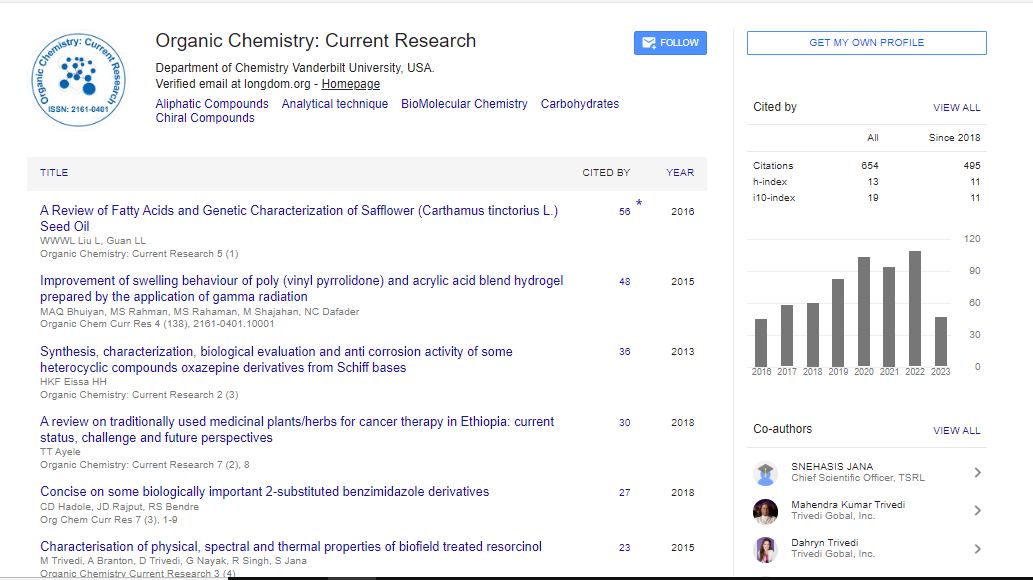Click the asterisk beside 56 citations
The width and height of the screenshot is (1033, 580).
tap(639, 205)
